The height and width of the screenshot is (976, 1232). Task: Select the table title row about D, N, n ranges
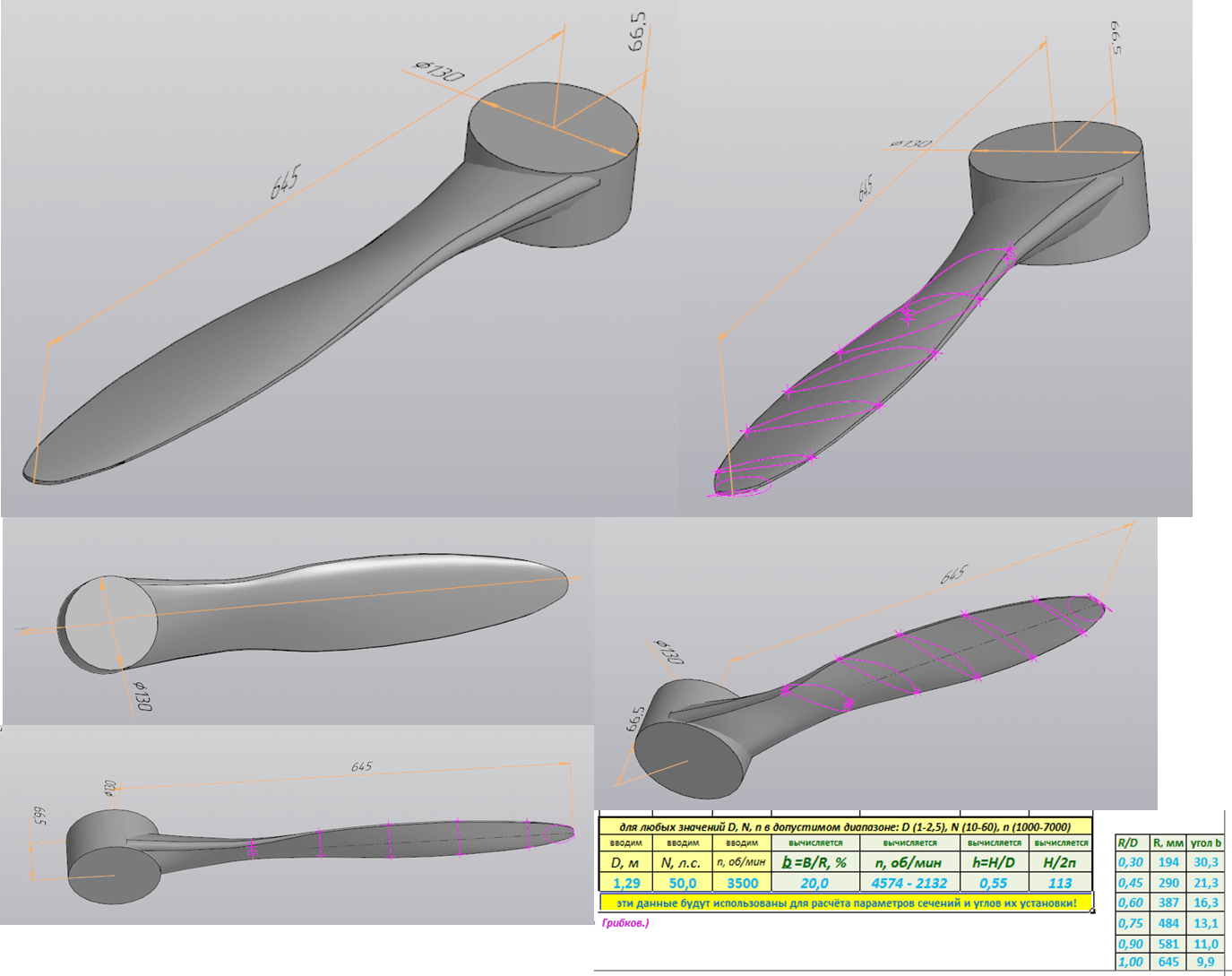845,827
